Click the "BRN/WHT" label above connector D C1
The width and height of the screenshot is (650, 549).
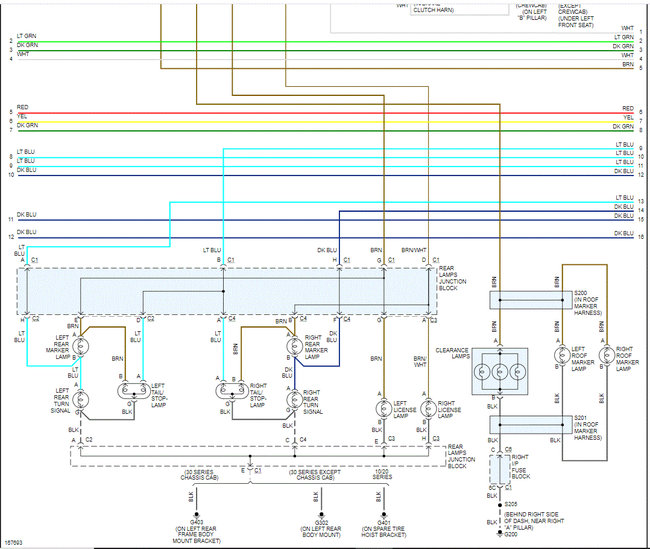[413, 250]
